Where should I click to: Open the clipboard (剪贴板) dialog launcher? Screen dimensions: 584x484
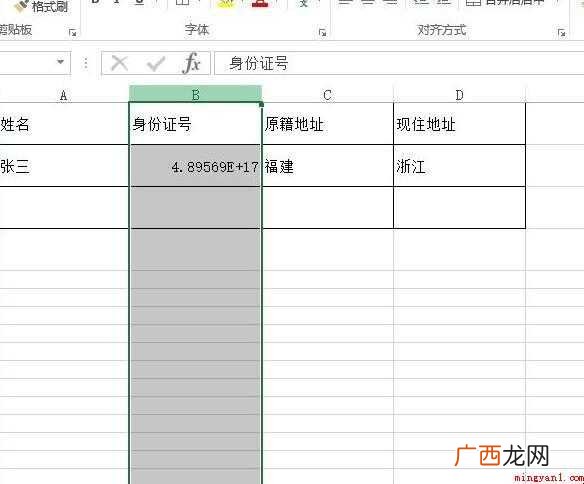[x=73, y=33]
